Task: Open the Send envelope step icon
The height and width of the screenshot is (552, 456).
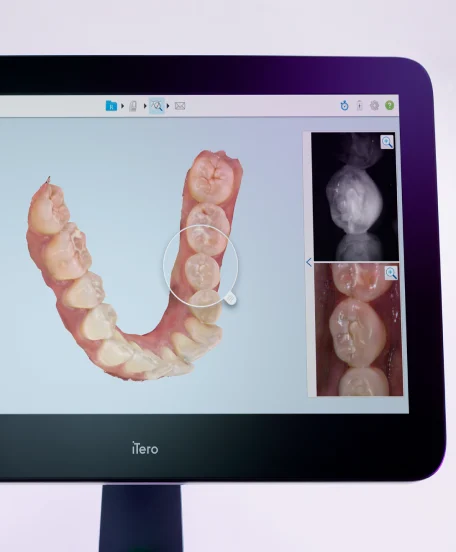Action: pos(180,106)
